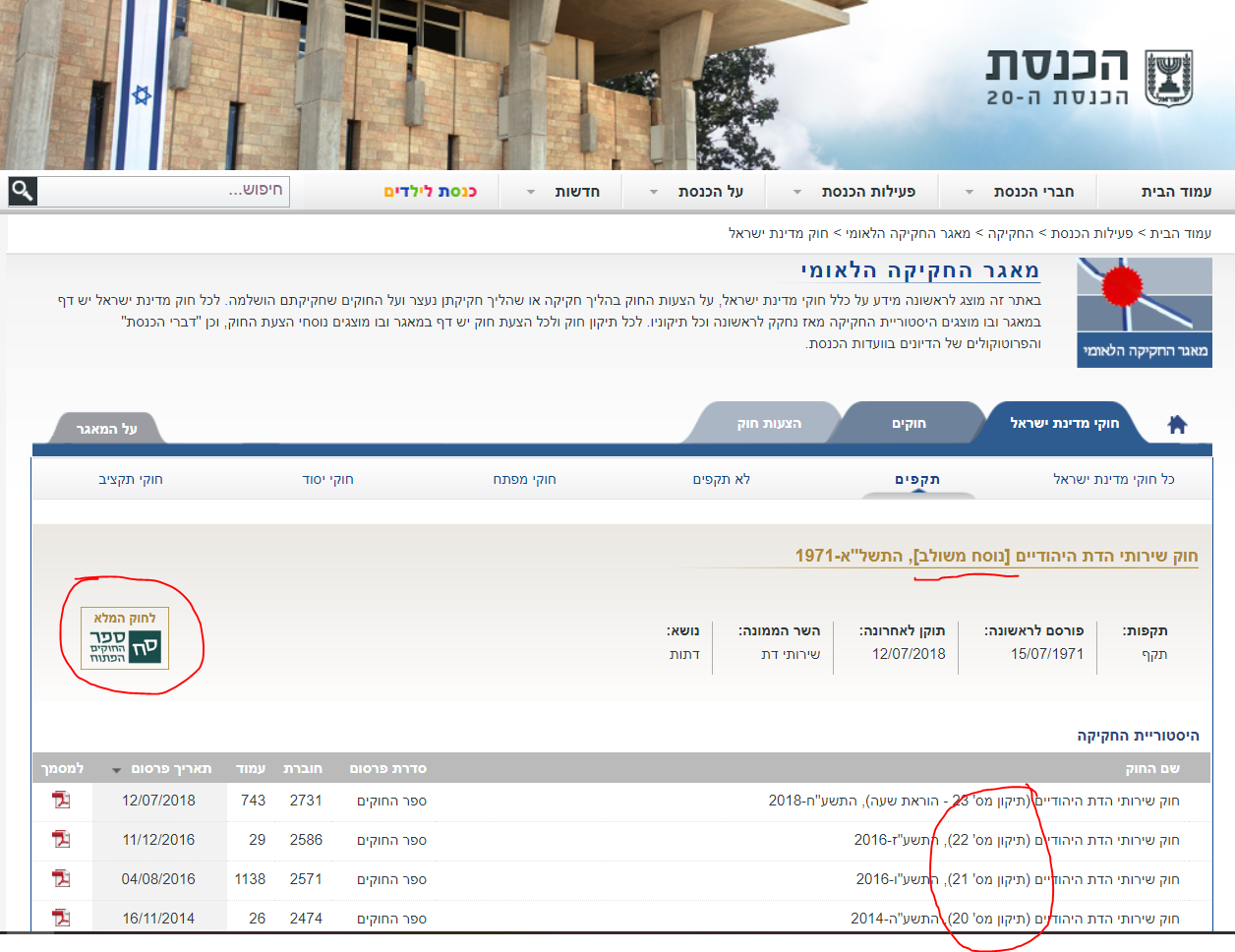Open the כנסת לילדים link
Viewport: 1235px width, 952px height.
click(430, 191)
